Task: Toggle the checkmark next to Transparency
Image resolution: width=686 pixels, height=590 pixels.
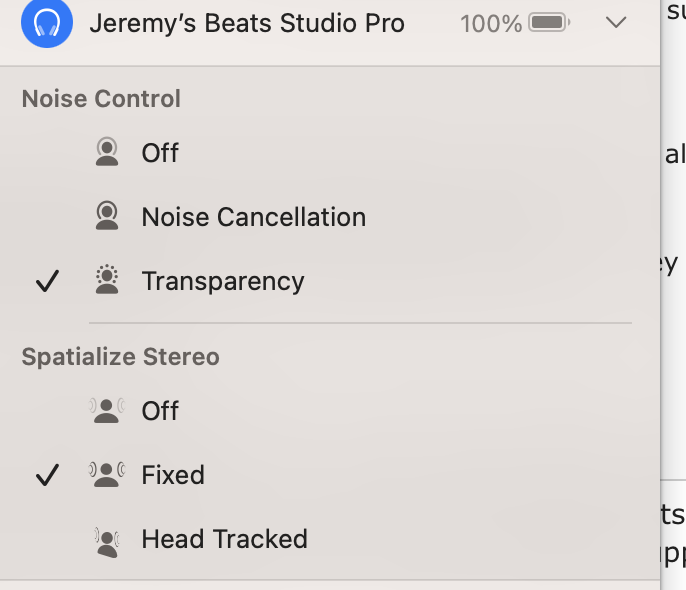Action: 47,282
